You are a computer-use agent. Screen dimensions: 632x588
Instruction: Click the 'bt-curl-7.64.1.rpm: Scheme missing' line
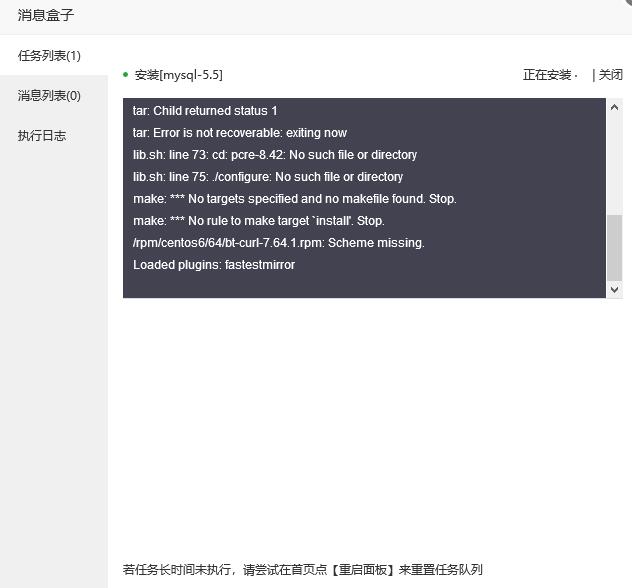279,243
